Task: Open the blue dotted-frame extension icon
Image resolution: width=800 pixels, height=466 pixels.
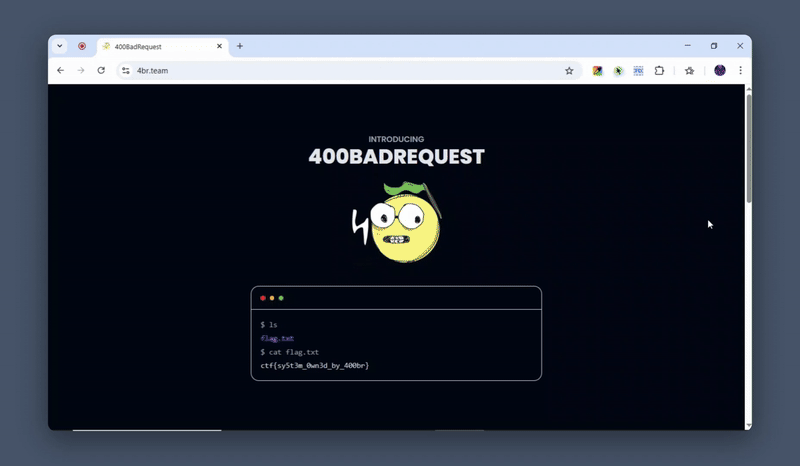Action: [x=638, y=71]
